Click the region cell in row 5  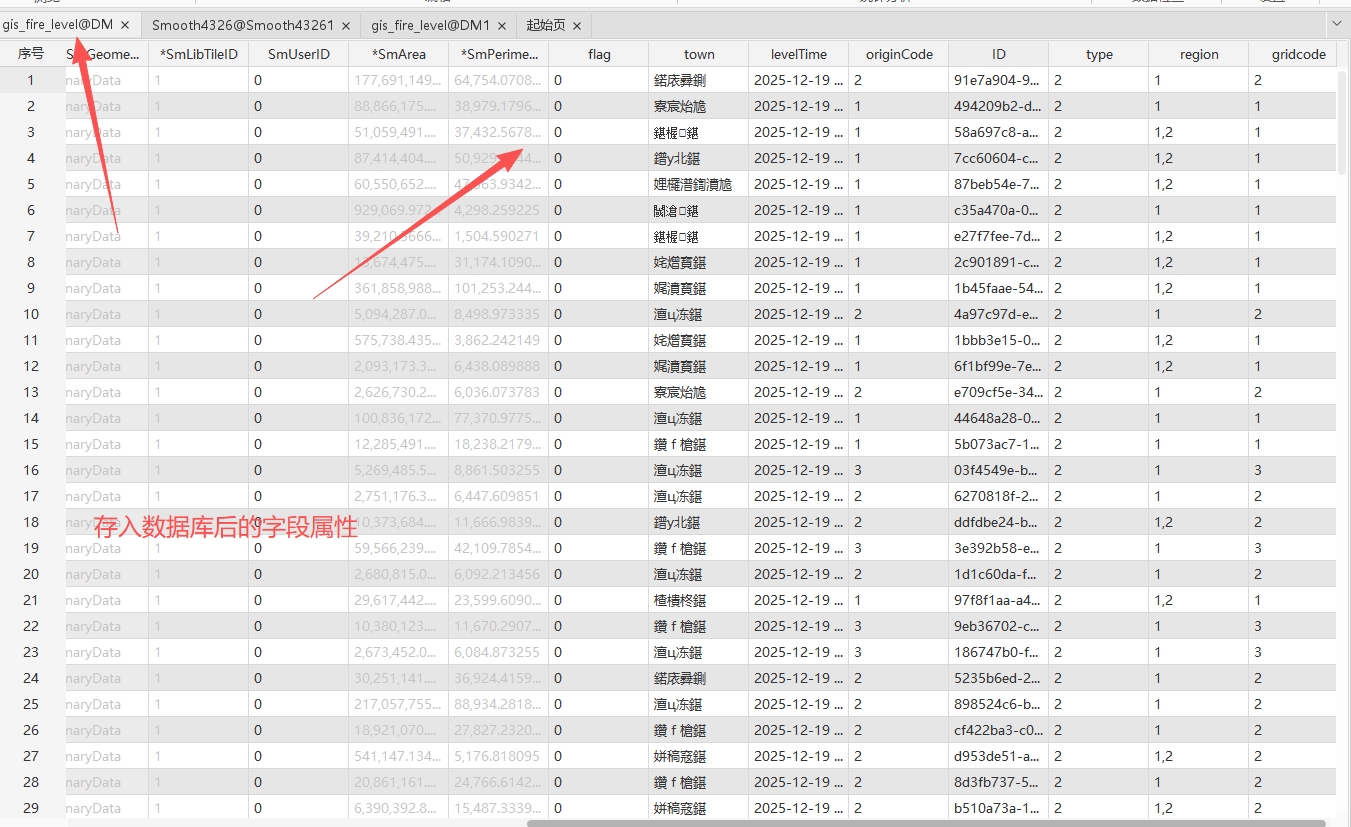click(1198, 184)
